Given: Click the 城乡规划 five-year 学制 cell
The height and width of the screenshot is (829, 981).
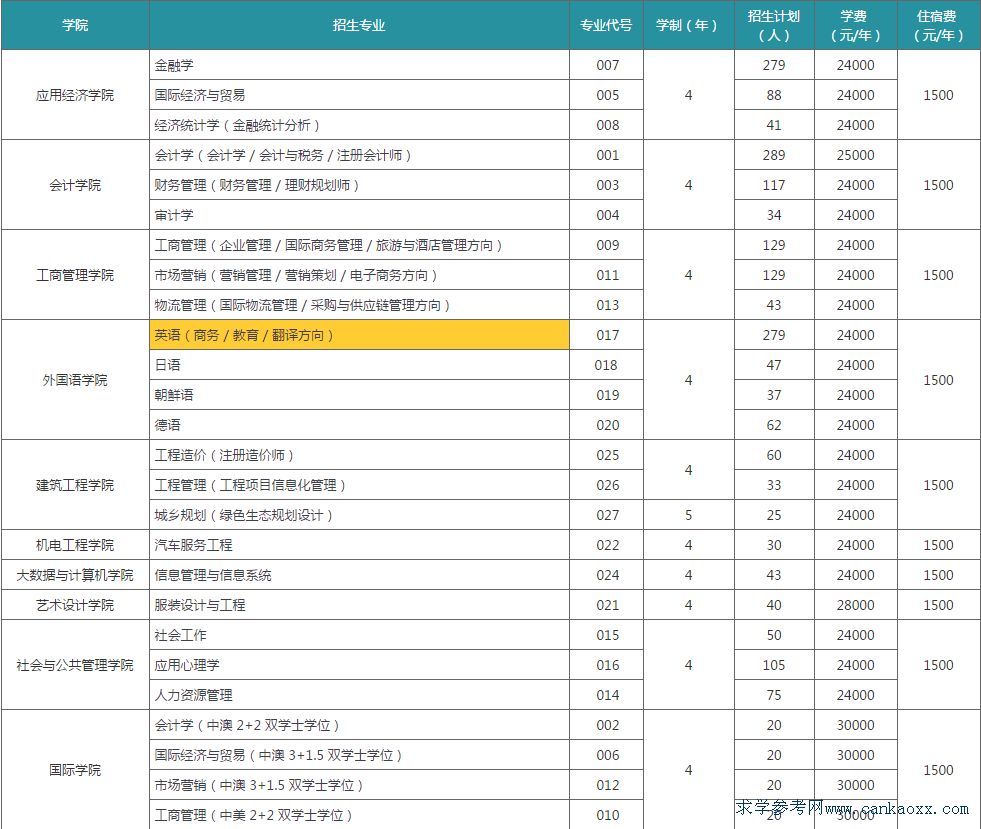Looking at the screenshot, I should click(x=687, y=515).
